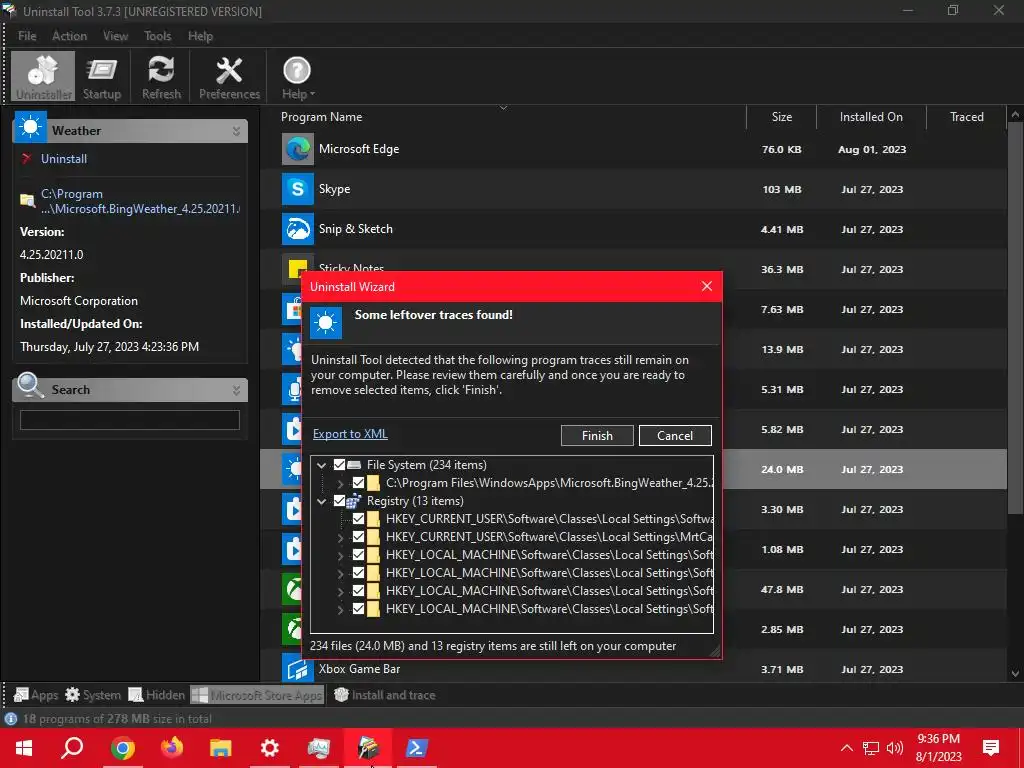
Task: Sort list by Installed On column
Action: [x=871, y=117]
